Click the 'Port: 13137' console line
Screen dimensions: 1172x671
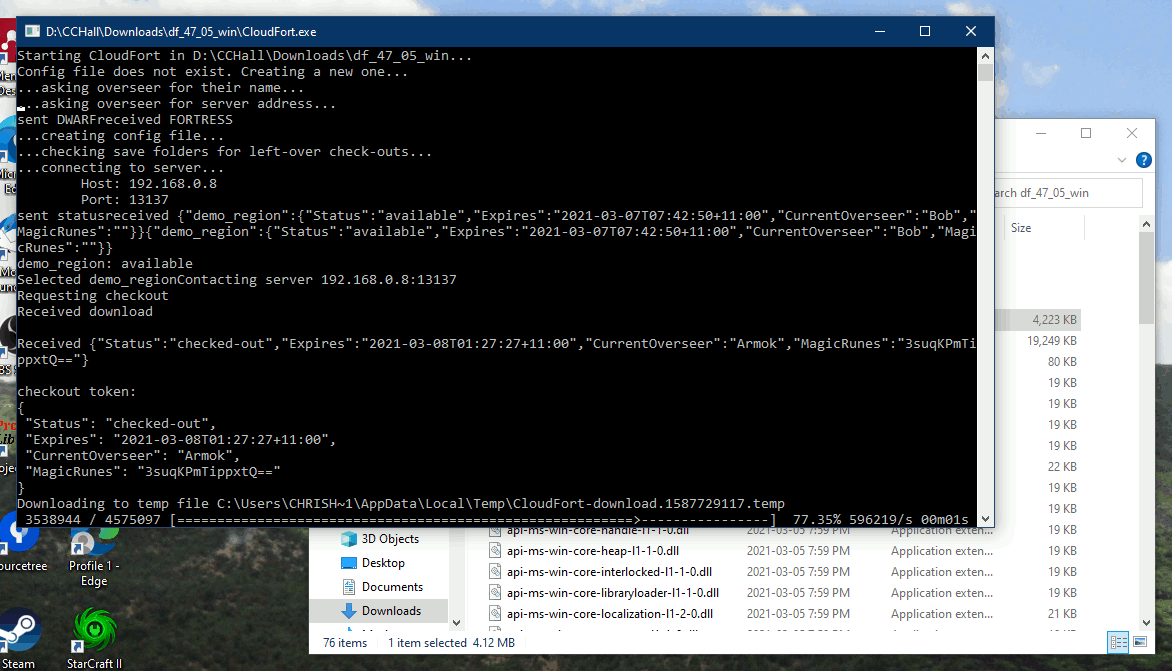[x=125, y=200]
